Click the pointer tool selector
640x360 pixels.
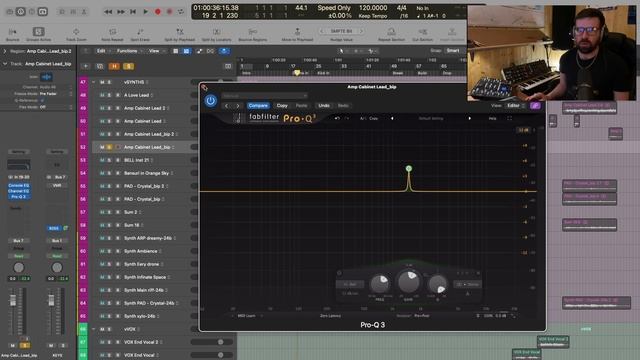click(x=341, y=51)
